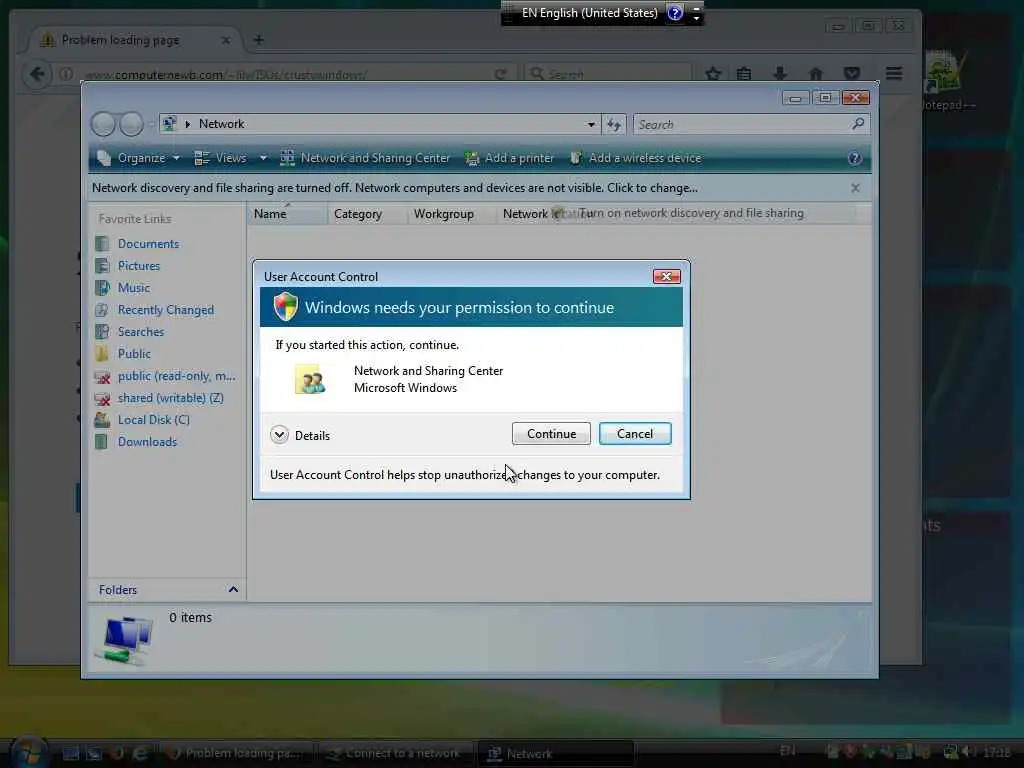Click the browser downloads arrow icon
Screen dimensions: 1024x768
[x=780, y=74]
